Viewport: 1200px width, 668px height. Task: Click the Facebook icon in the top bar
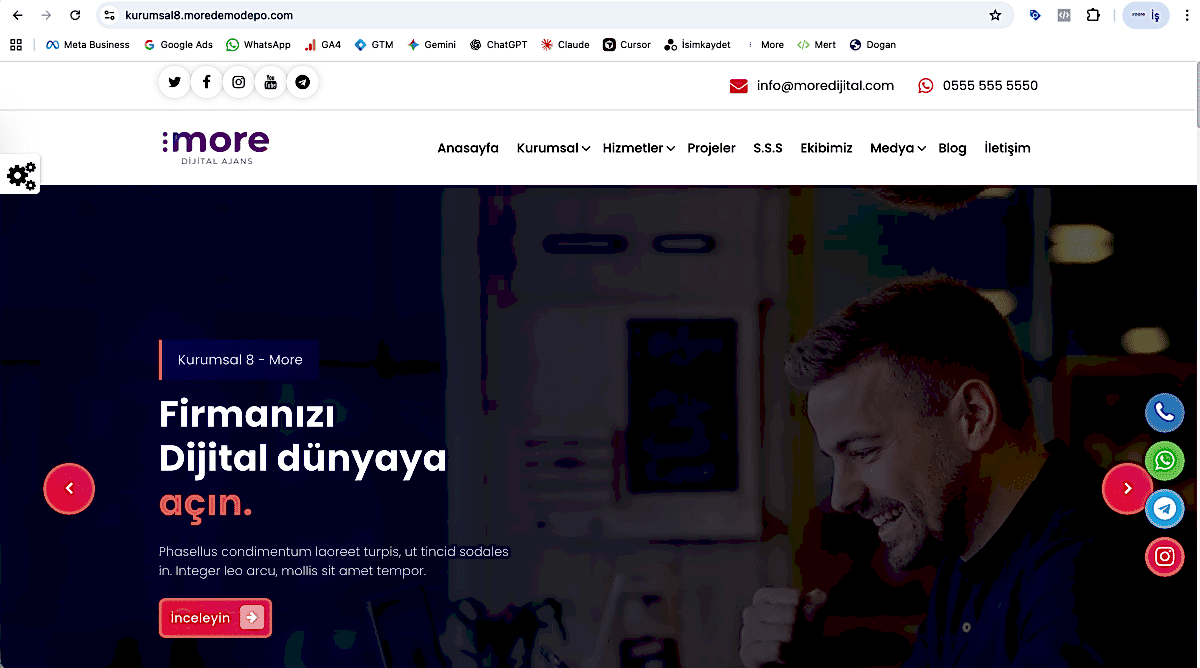(x=206, y=82)
